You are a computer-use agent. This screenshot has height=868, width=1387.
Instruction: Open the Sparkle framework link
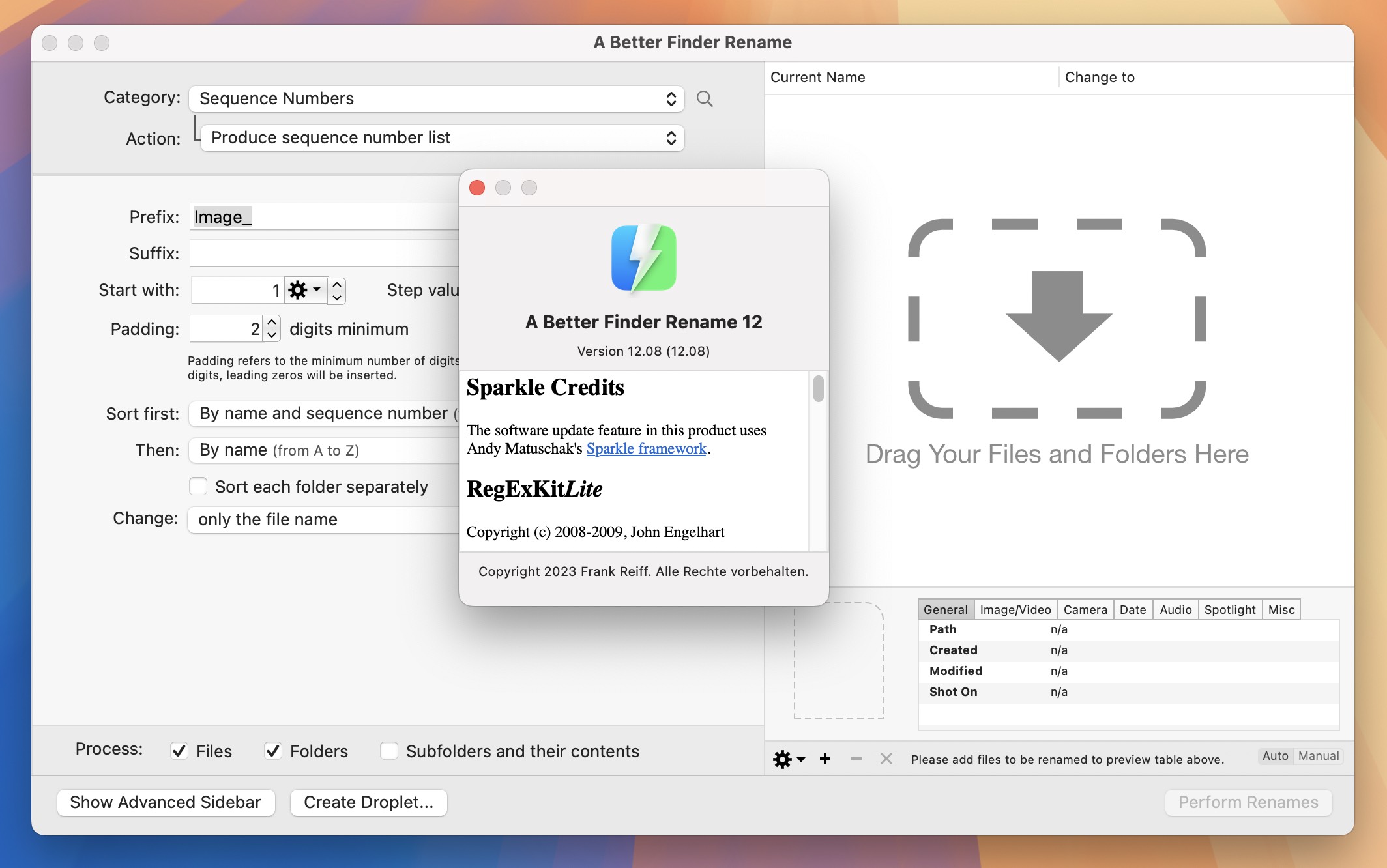[x=646, y=448]
